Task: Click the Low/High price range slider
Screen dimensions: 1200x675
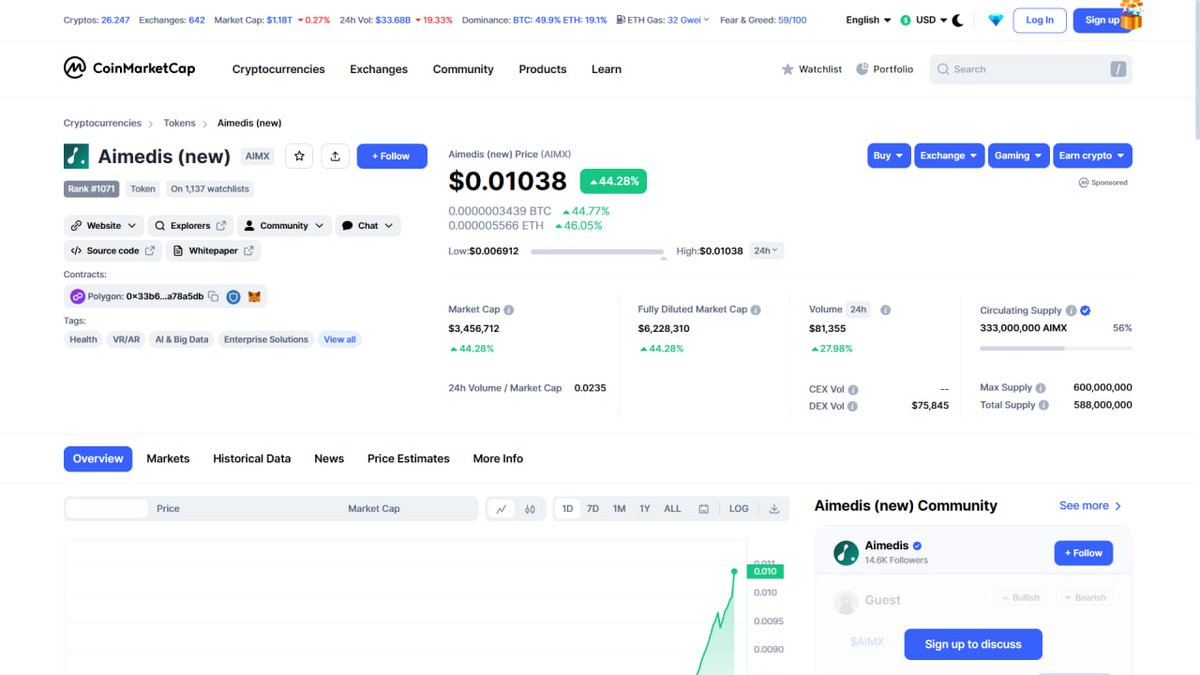Action: [x=597, y=252]
